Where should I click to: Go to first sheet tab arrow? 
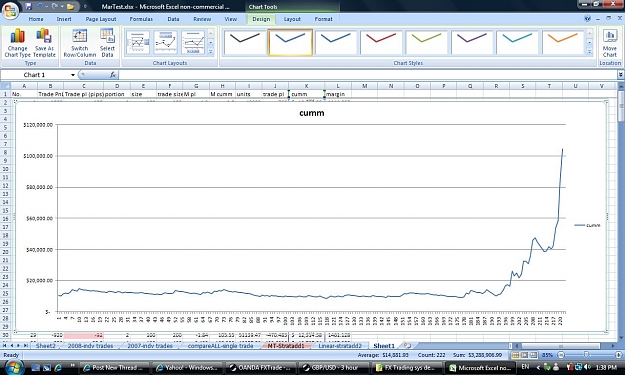5,346
